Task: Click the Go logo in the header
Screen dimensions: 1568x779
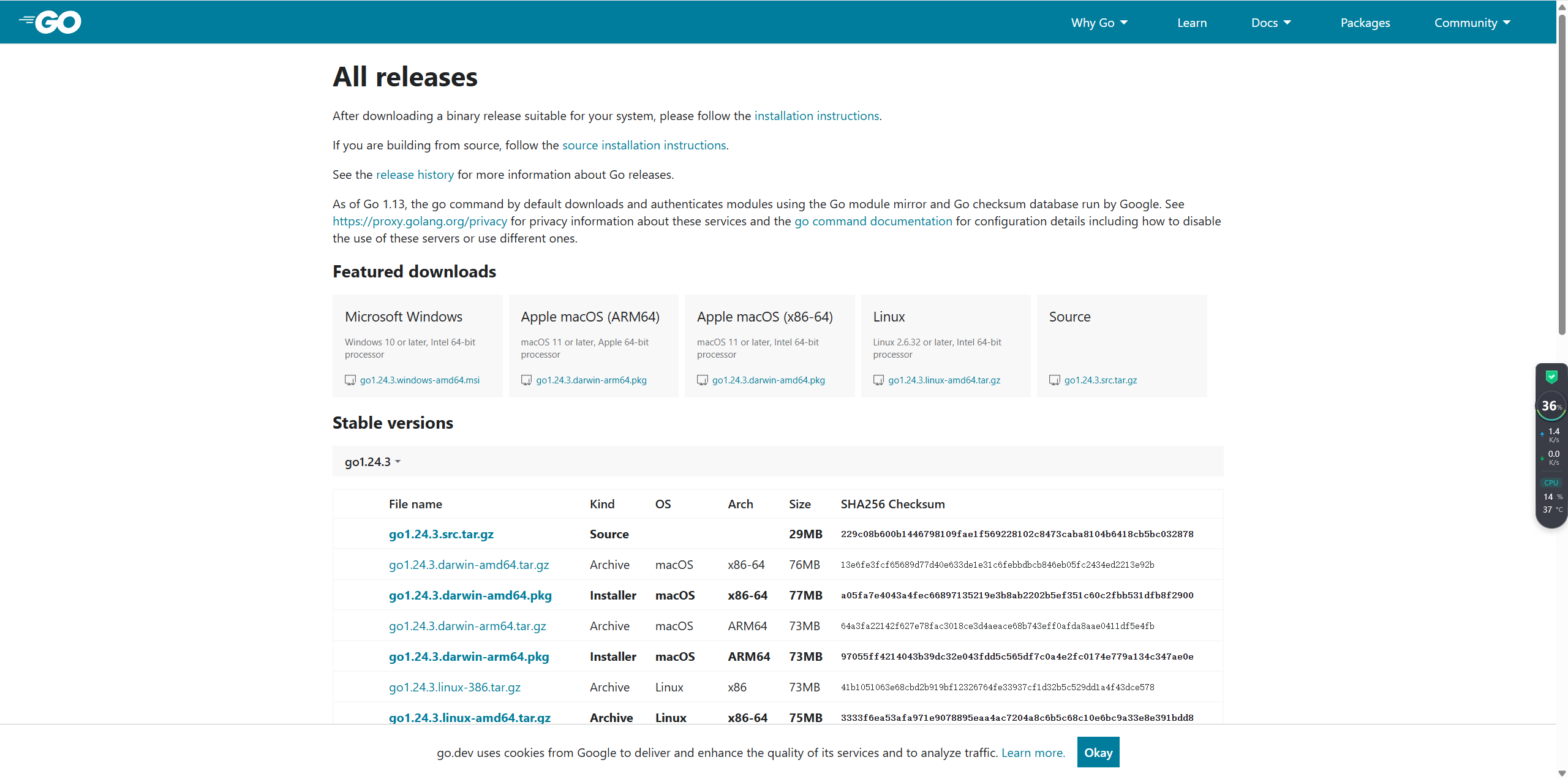Action: [50, 23]
